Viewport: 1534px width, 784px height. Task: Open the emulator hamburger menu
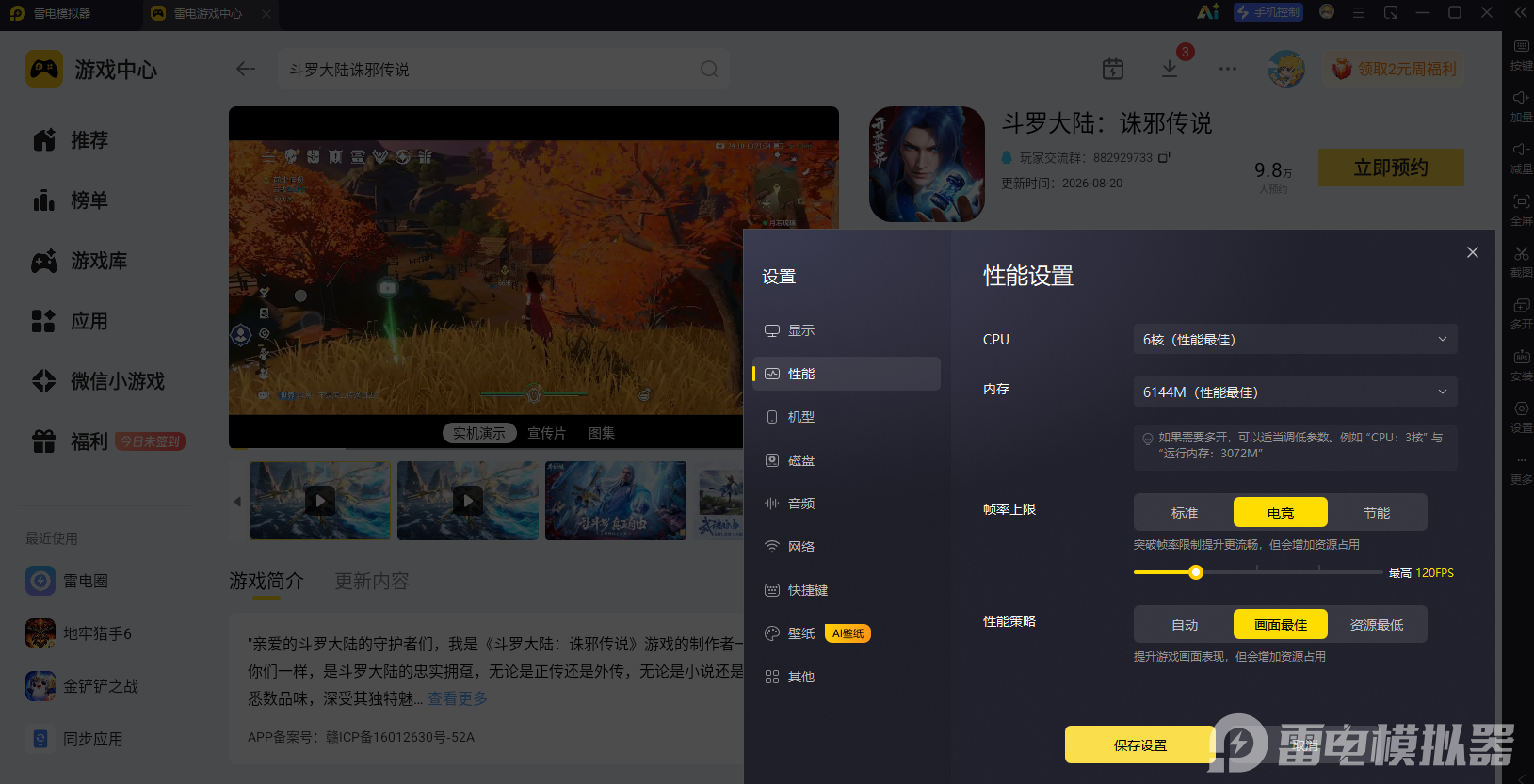coord(1358,12)
